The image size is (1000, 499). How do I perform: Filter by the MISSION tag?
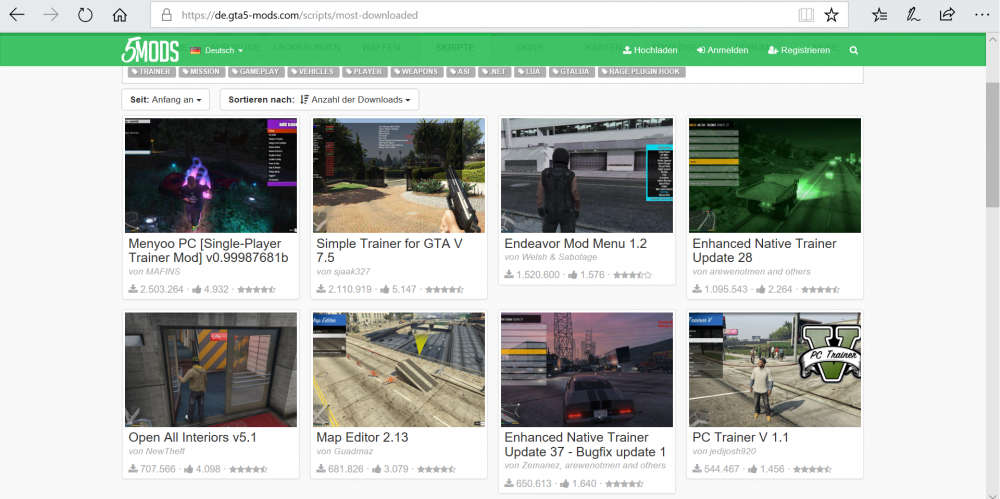tap(201, 71)
